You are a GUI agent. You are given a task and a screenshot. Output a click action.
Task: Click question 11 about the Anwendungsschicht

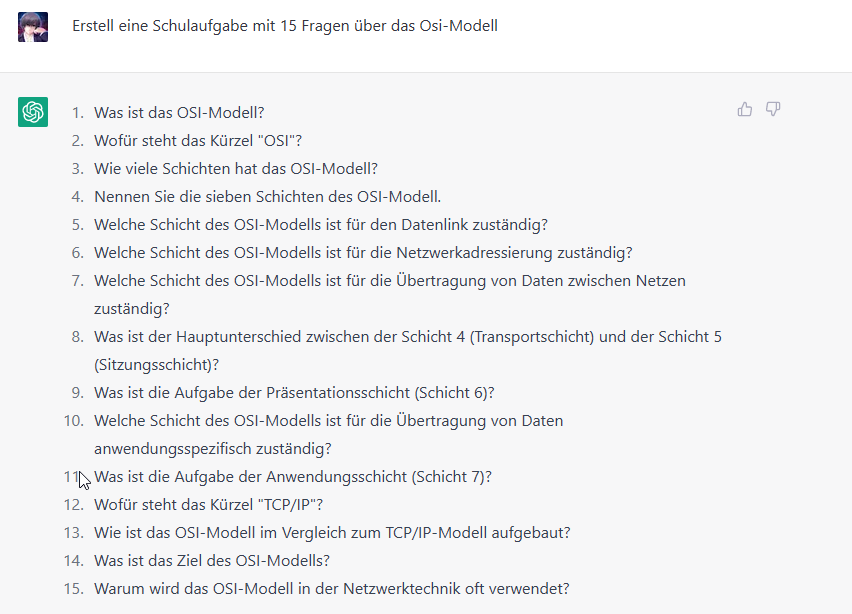[292, 477]
